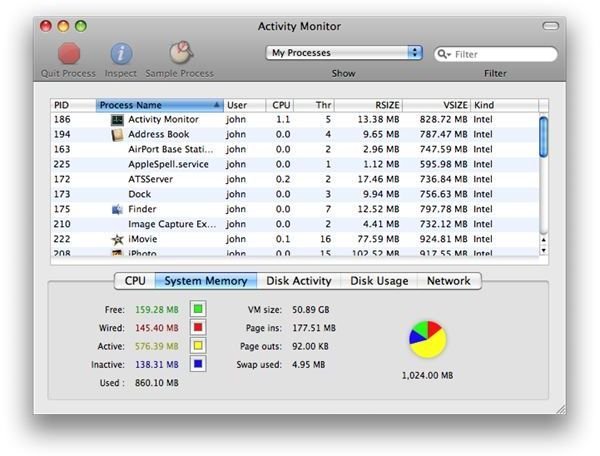Click the window resize grip corner
Viewport: 600px width, 456px height.
[561, 409]
